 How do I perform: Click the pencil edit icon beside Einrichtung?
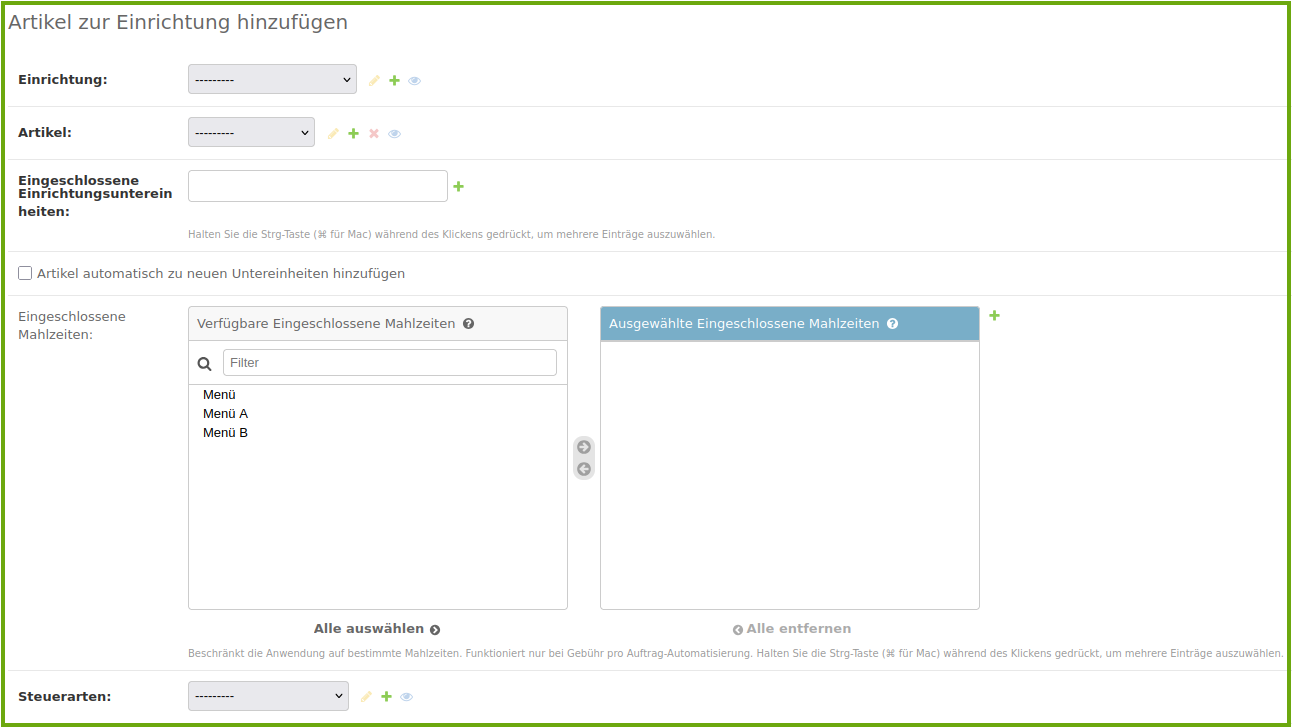point(375,80)
